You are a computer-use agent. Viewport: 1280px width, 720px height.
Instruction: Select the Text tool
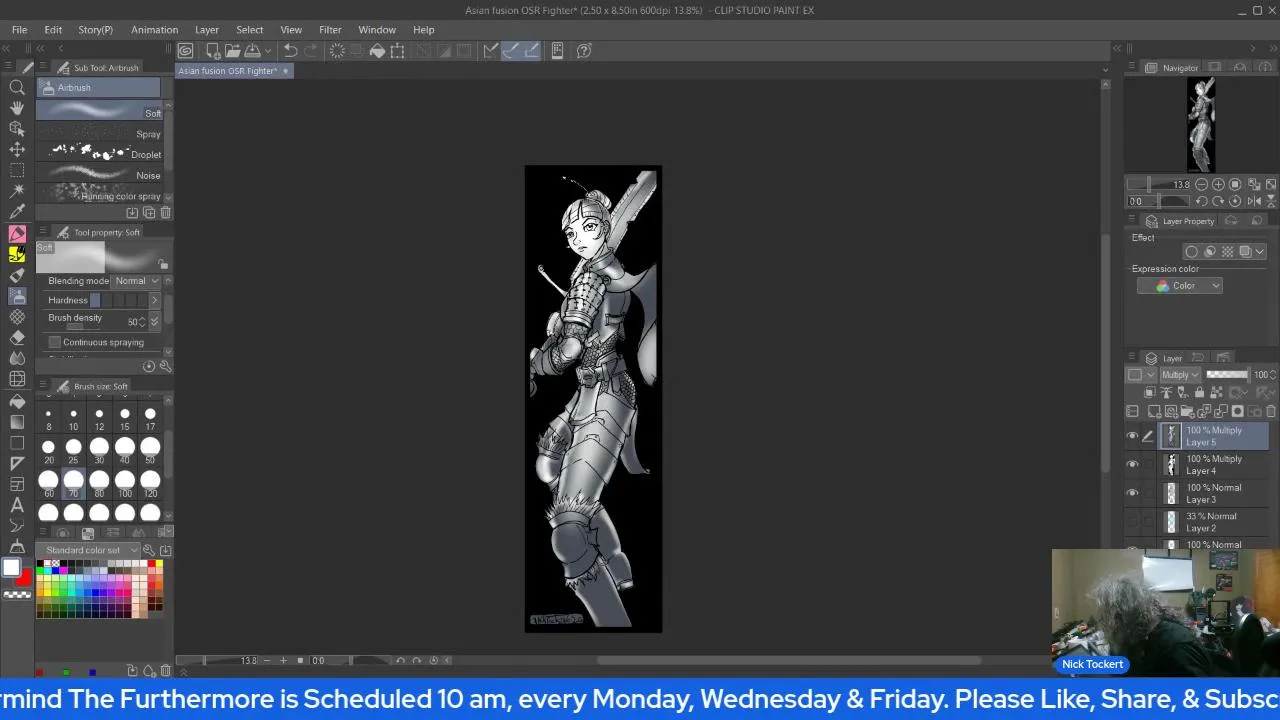click(x=17, y=505)
